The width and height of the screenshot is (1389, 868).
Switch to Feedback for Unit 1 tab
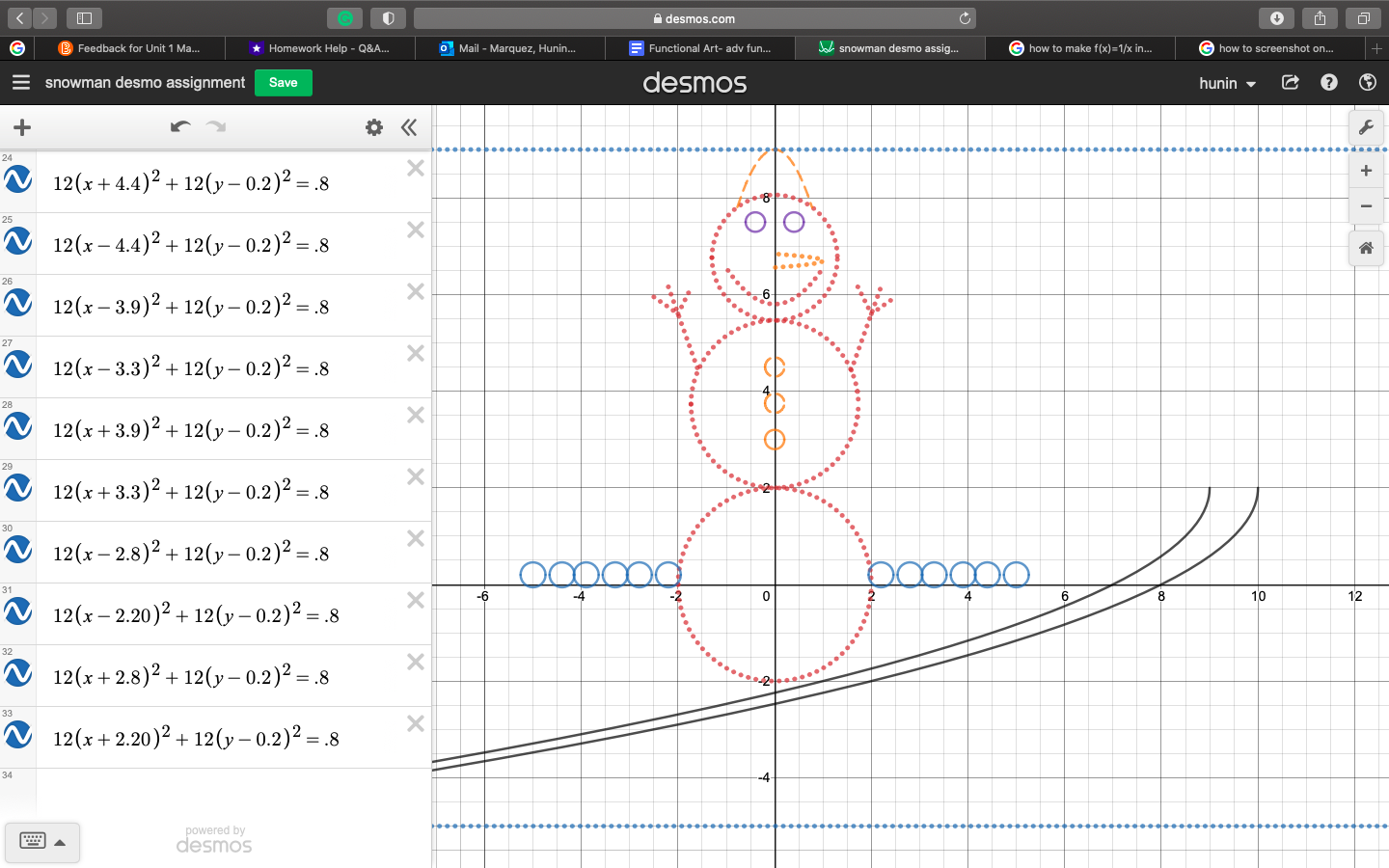click(x=129, y=48)
